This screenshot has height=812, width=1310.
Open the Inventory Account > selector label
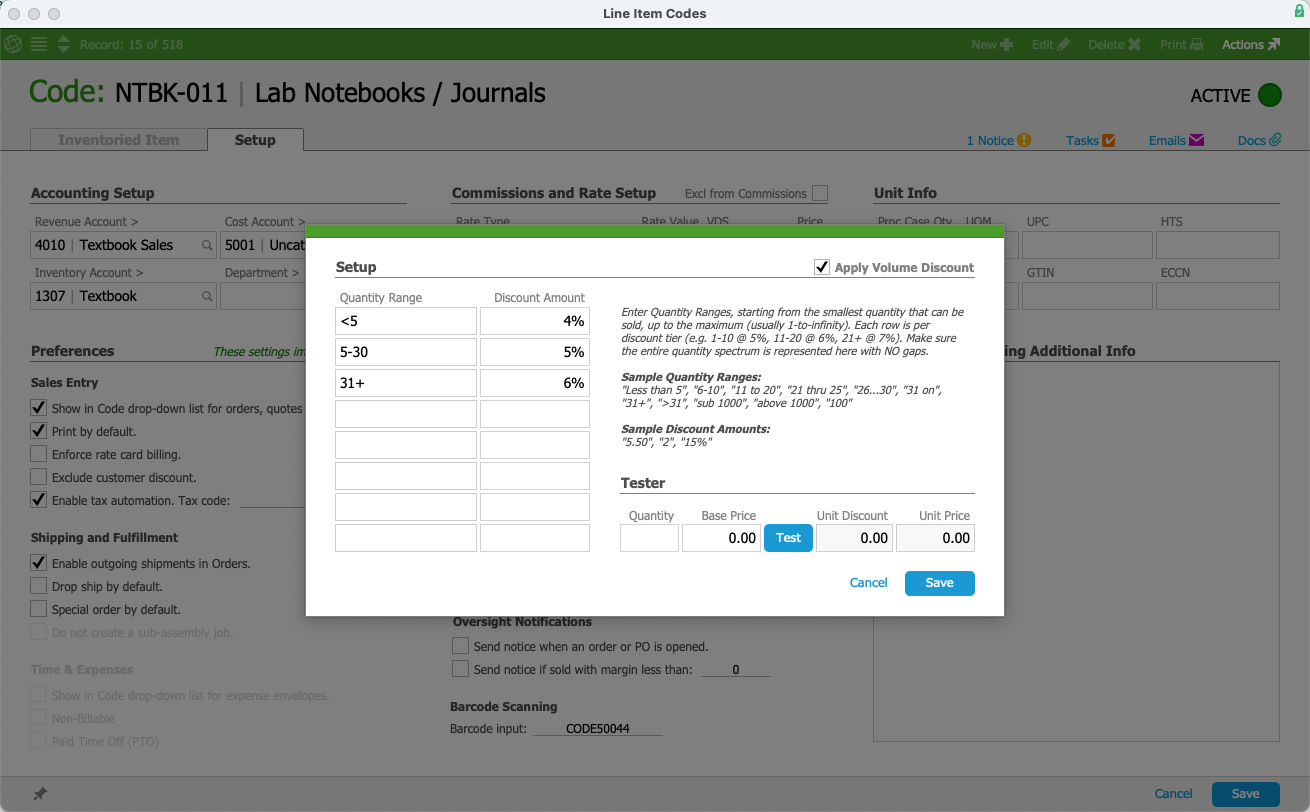coord(89,272)
